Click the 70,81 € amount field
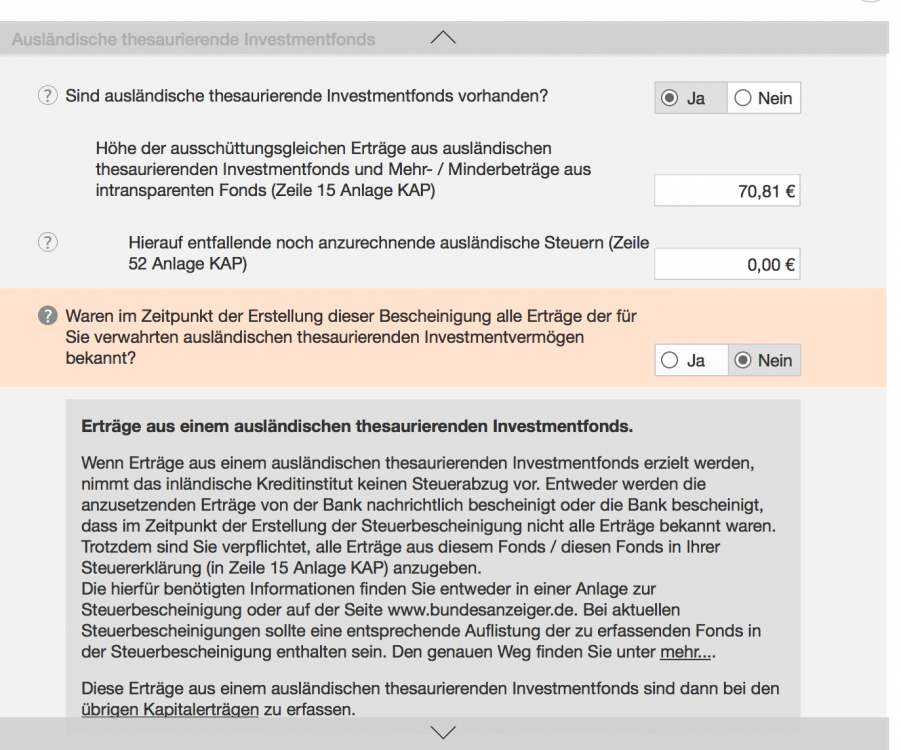 click(x=727, y=190)
